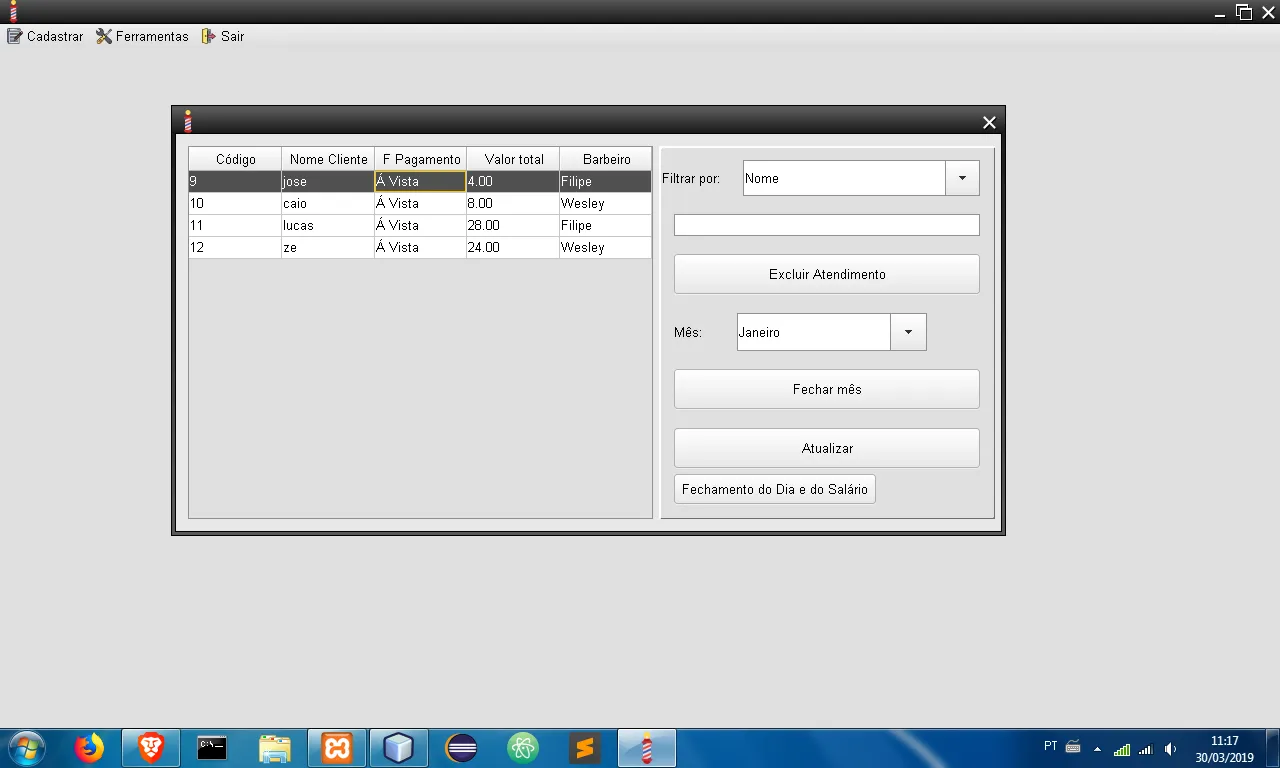Viewport: 1280px width, 768px height.
Task: Expand the Mês month dropdown arrow
Action: (908, 332)
